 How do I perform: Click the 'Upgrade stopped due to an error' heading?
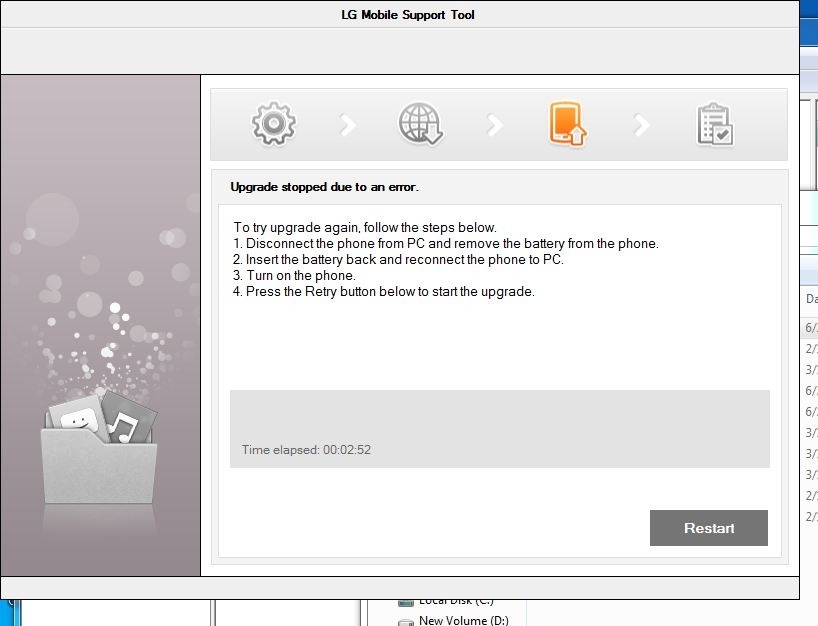point(324,187)
